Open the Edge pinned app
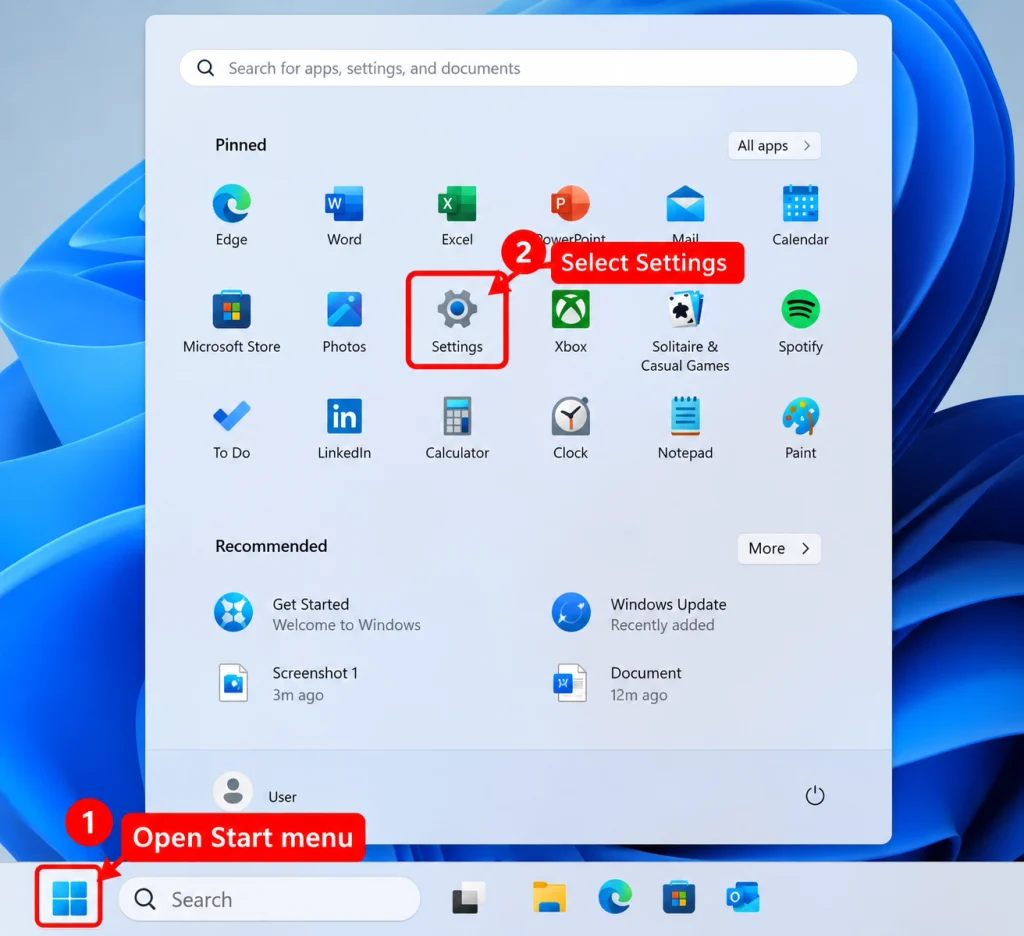The height and width of the screenshot is (936, 1024). 231,204
